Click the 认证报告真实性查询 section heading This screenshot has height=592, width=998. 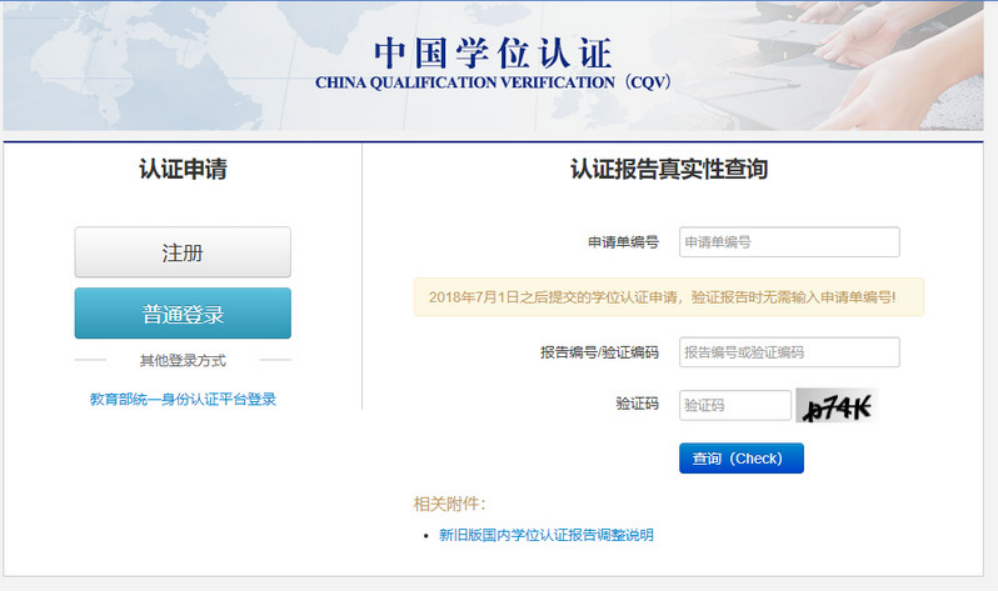tap(669, 170)
